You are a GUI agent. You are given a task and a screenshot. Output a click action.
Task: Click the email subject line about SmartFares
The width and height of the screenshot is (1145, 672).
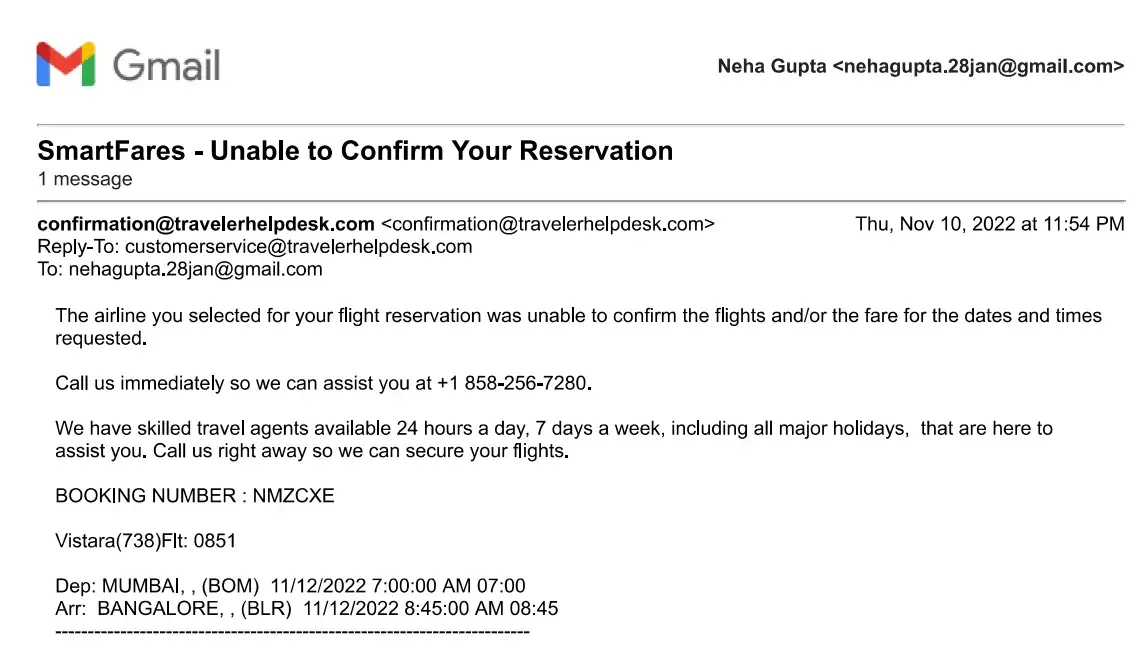point(355,151)
